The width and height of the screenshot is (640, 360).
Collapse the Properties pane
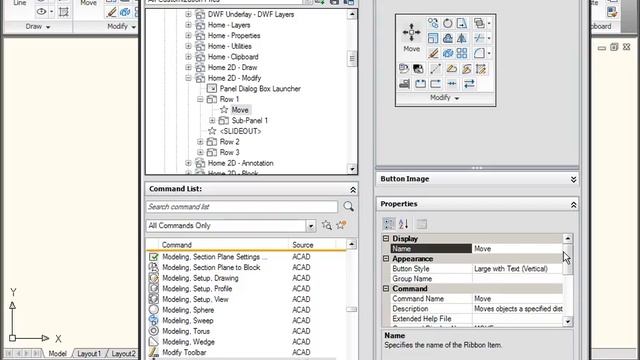[573, 204]
